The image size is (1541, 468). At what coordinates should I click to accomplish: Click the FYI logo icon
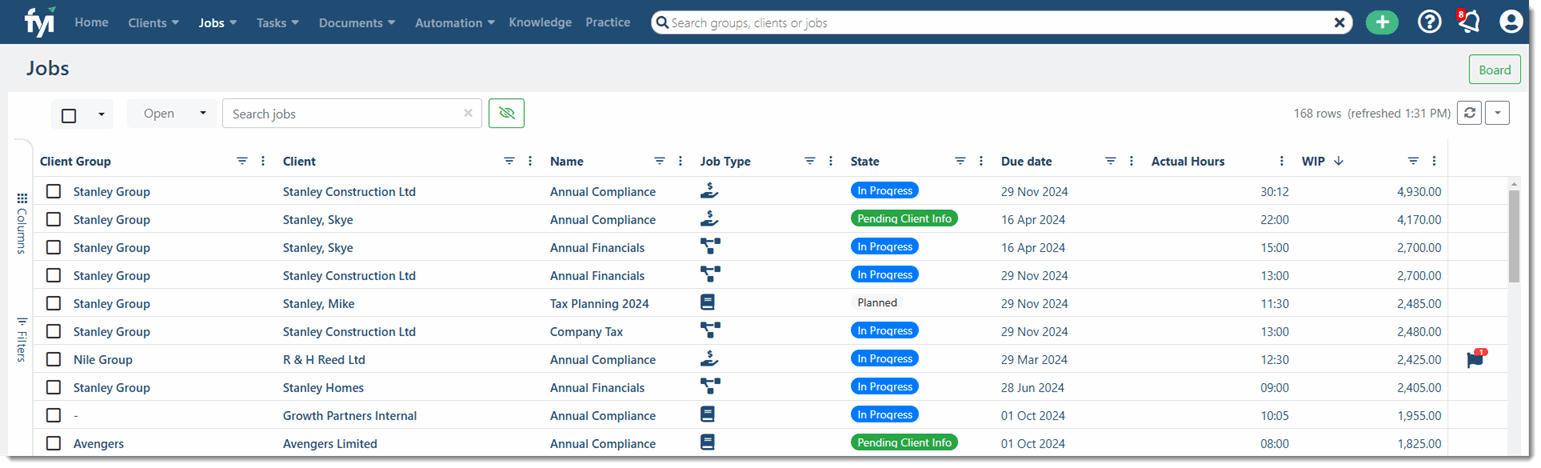40,21
